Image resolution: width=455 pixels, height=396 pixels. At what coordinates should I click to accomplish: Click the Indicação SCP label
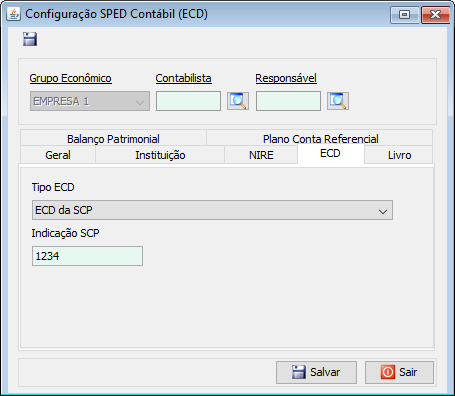pos(65,233)
